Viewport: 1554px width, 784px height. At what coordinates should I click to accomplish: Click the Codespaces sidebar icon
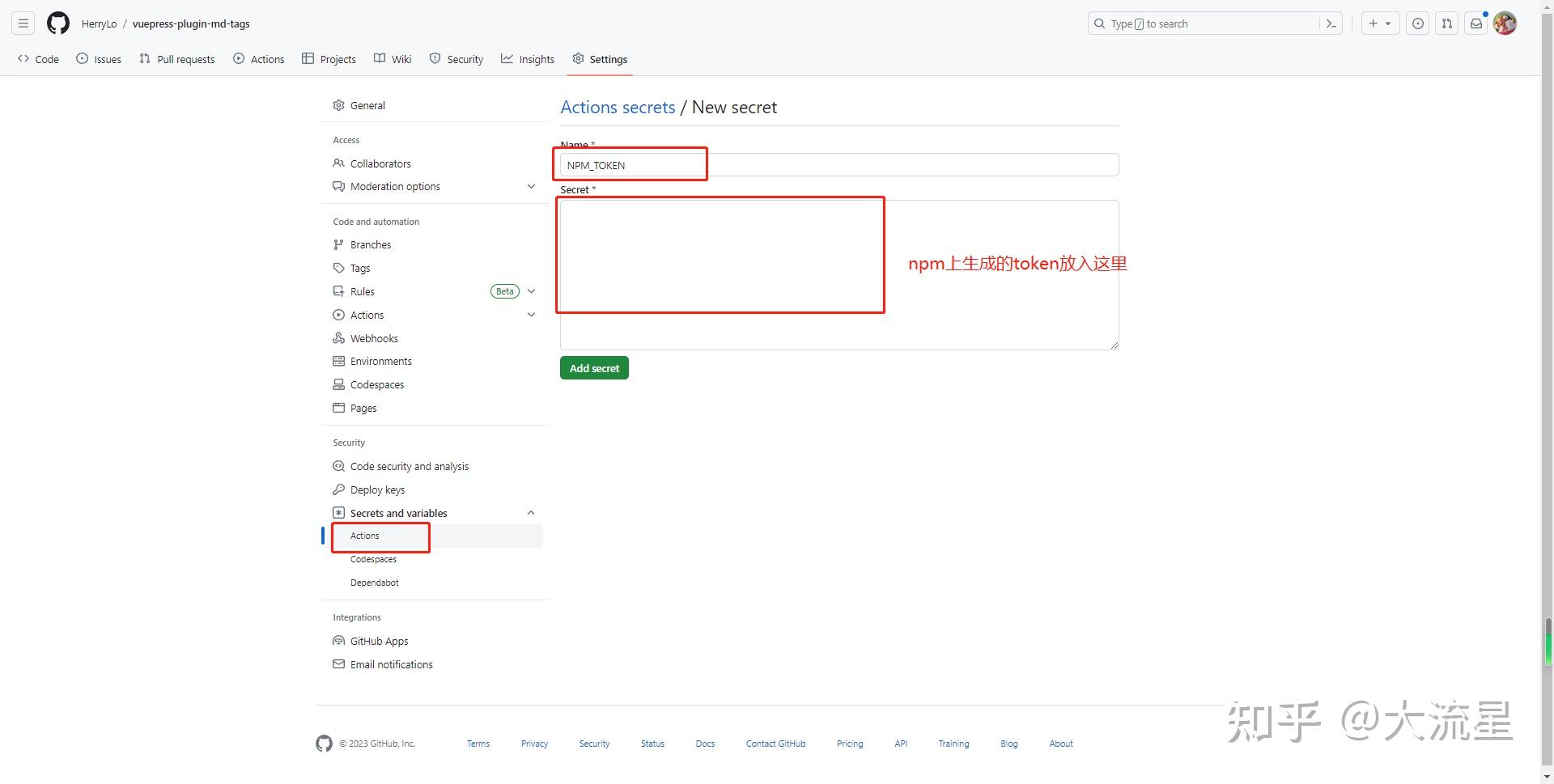coord(338,384)
